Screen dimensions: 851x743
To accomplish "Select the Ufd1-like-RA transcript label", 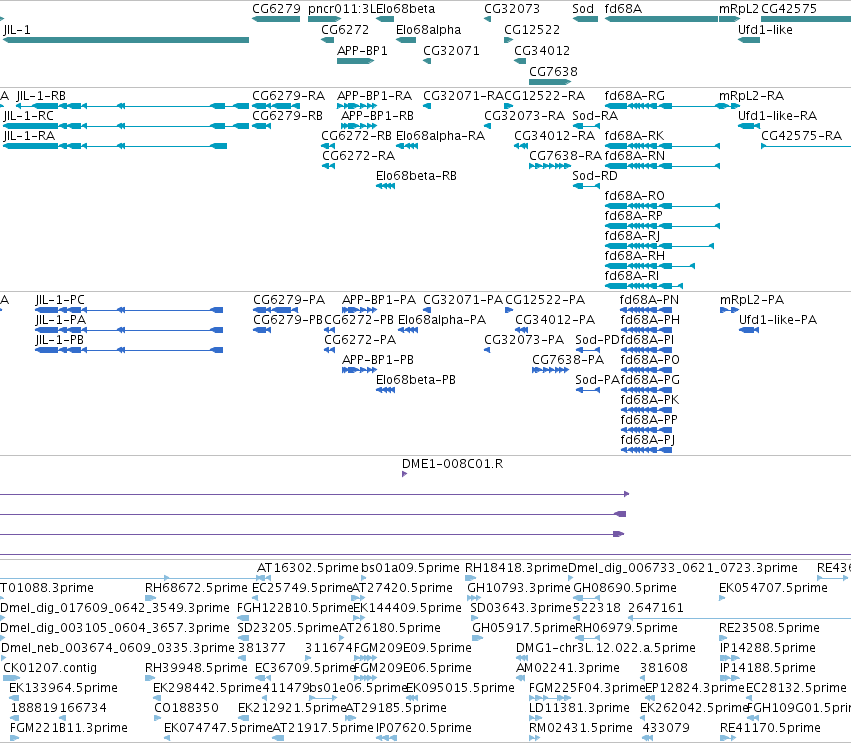I will click(777, 116).
